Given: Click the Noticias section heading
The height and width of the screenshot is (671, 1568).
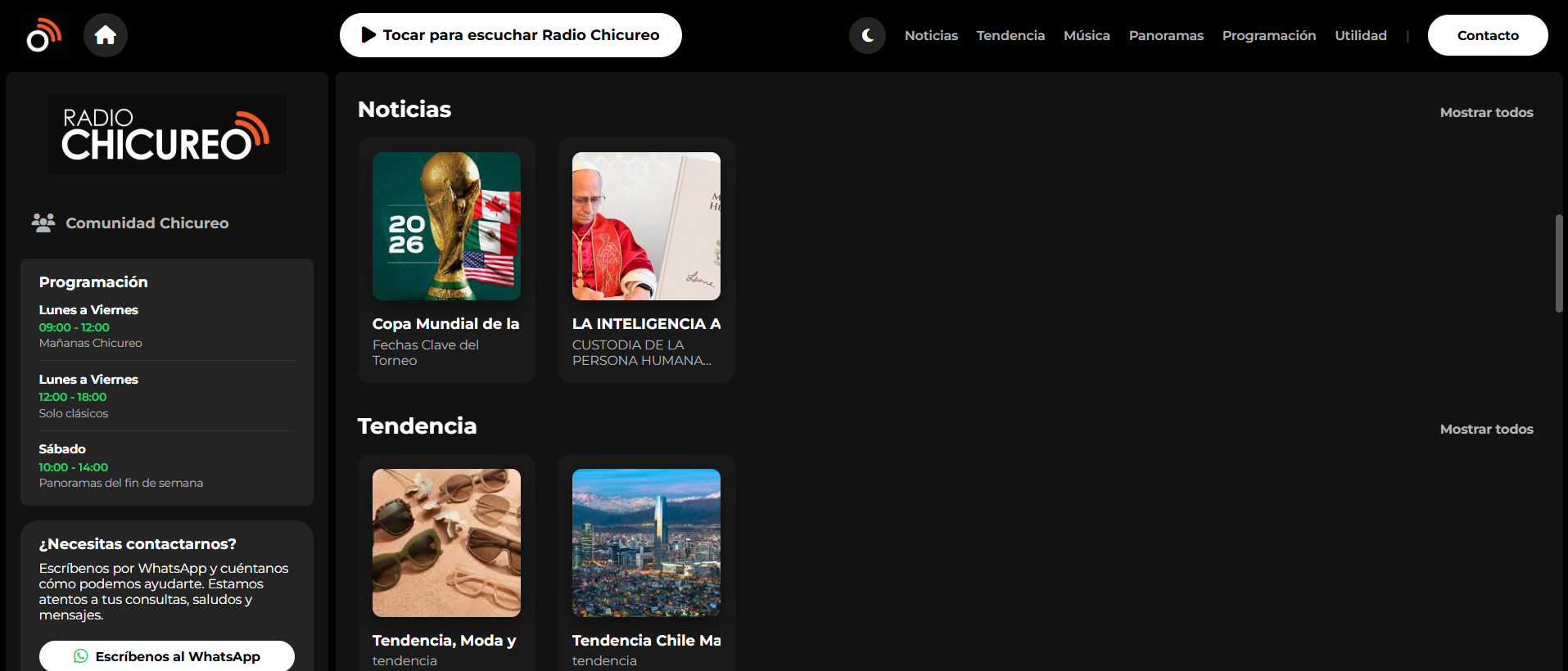Looking at the screenshot, I should [x=404, y=109].
